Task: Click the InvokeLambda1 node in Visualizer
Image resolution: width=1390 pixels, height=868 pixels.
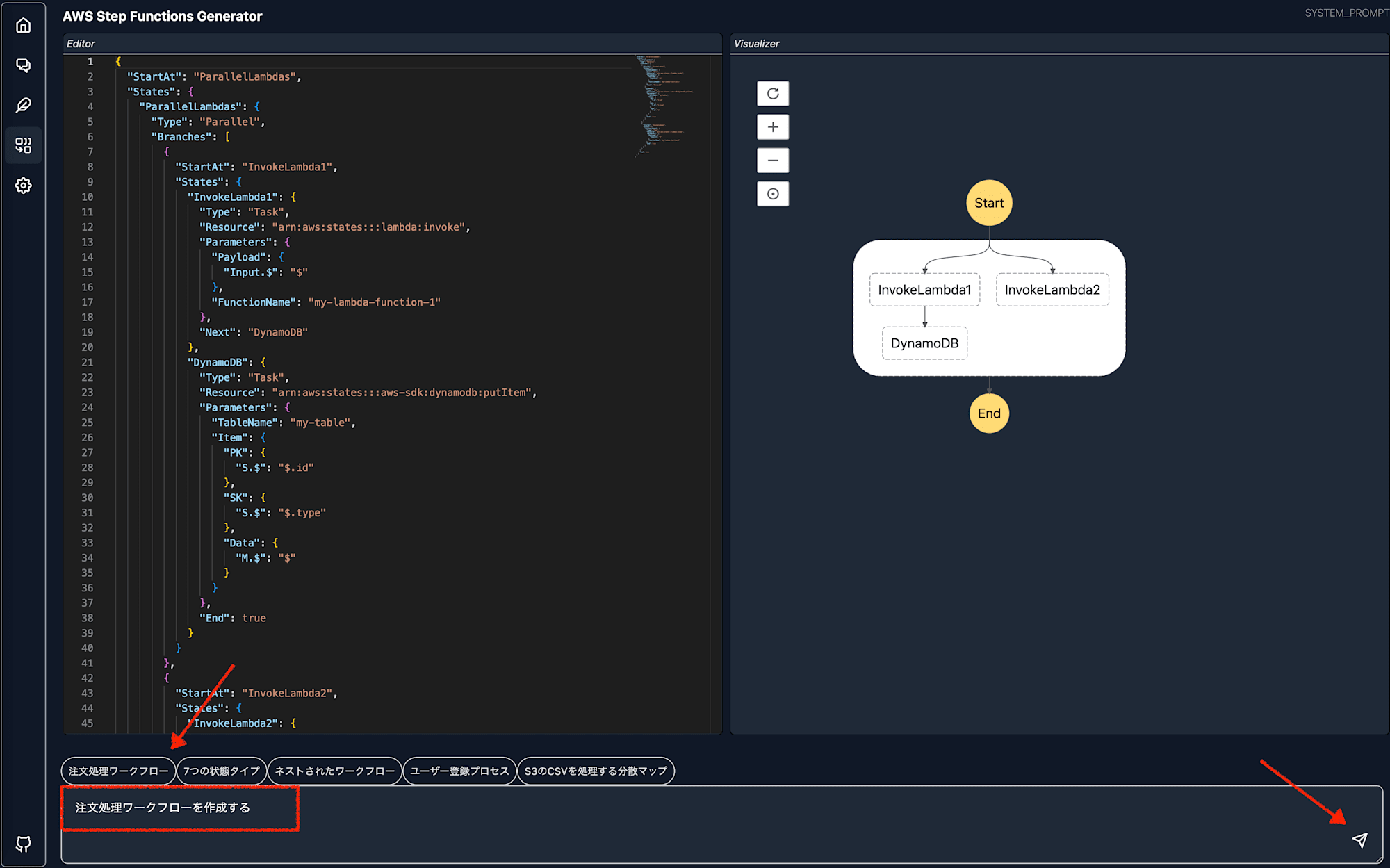Action: (920, 290)
